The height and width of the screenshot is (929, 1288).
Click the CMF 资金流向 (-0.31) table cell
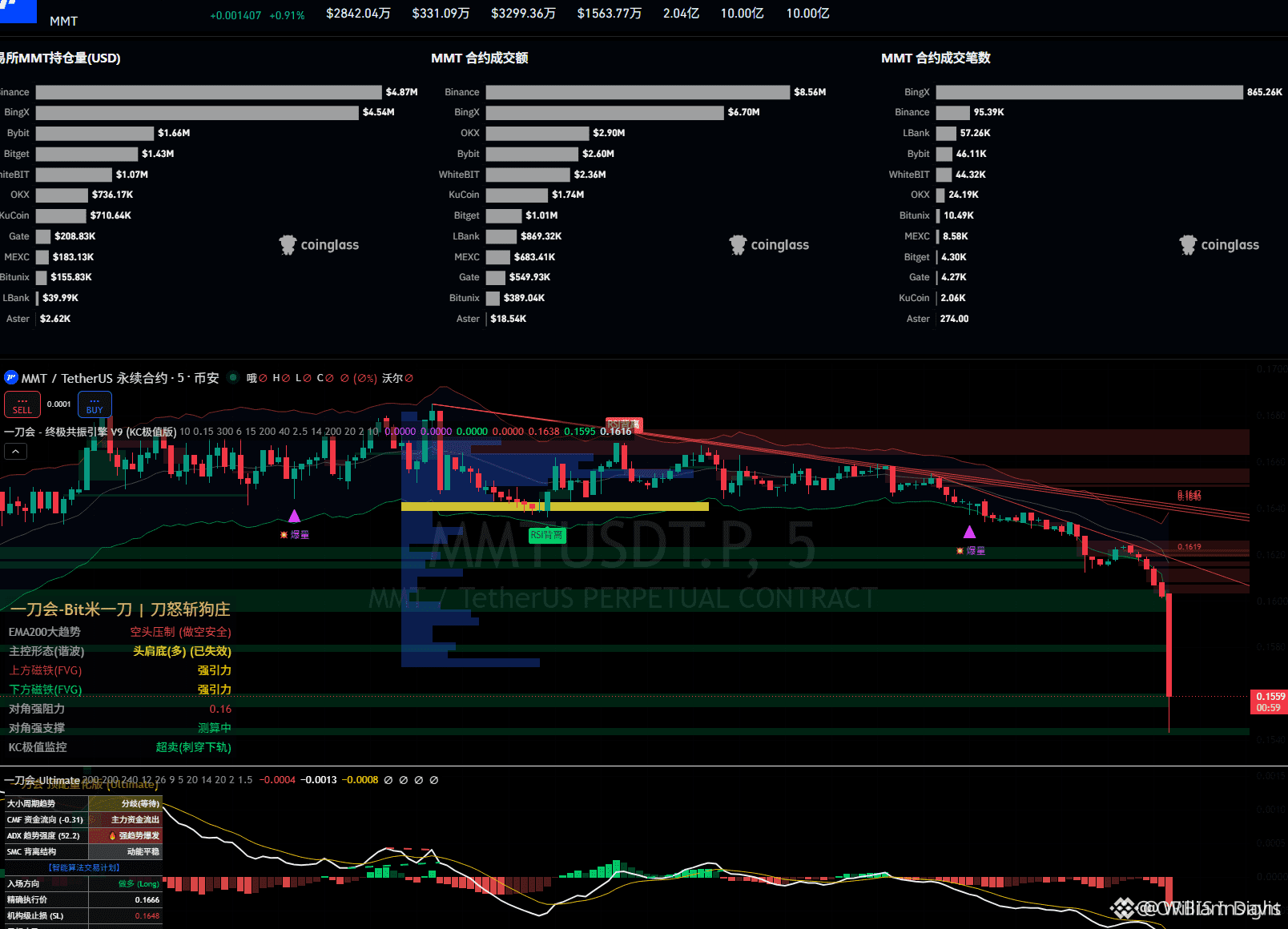point(46,819)
